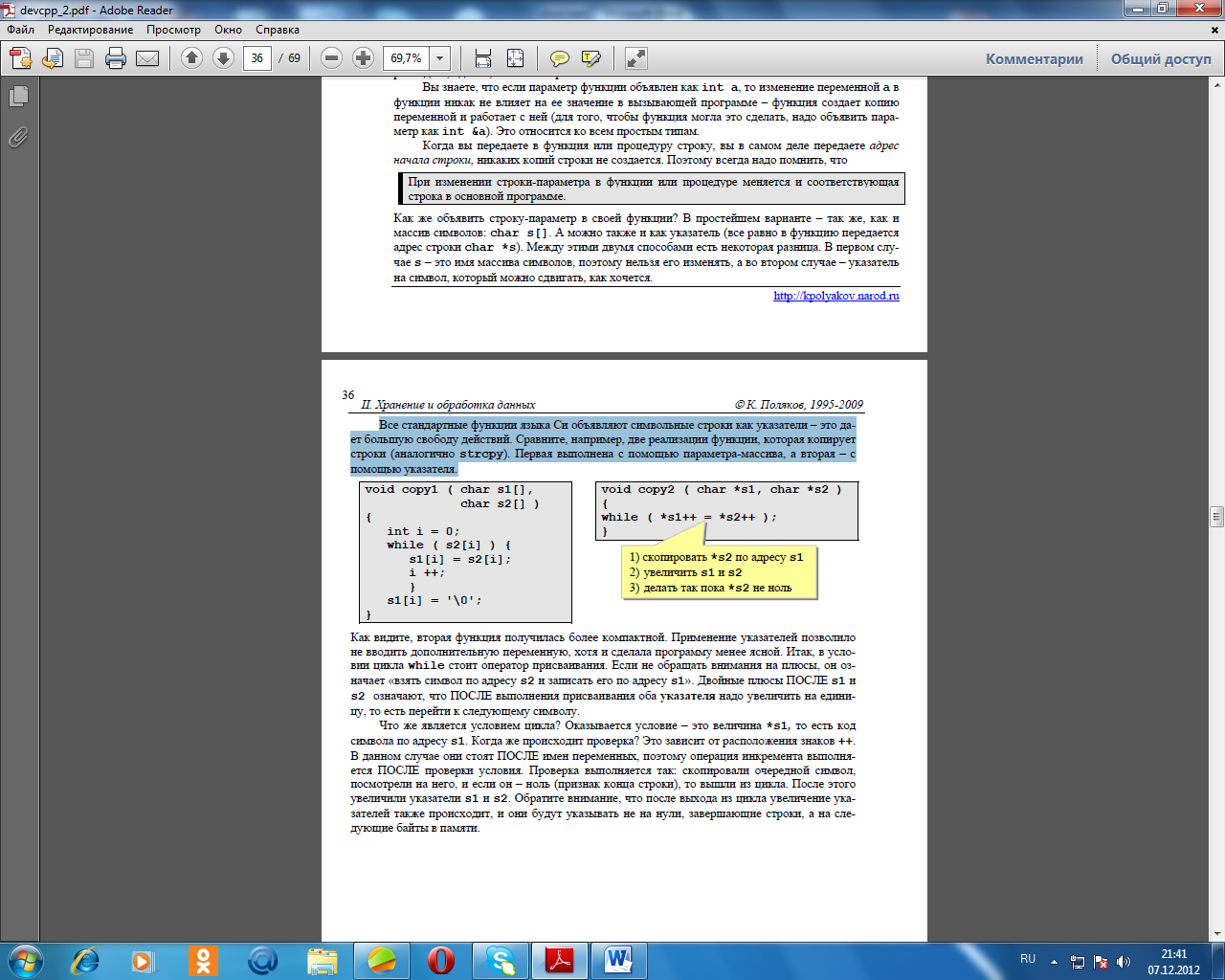The width and height of the screenshot is (1225, 980).
Task: Open the media player taskbar icon
Action: [142, 960]
